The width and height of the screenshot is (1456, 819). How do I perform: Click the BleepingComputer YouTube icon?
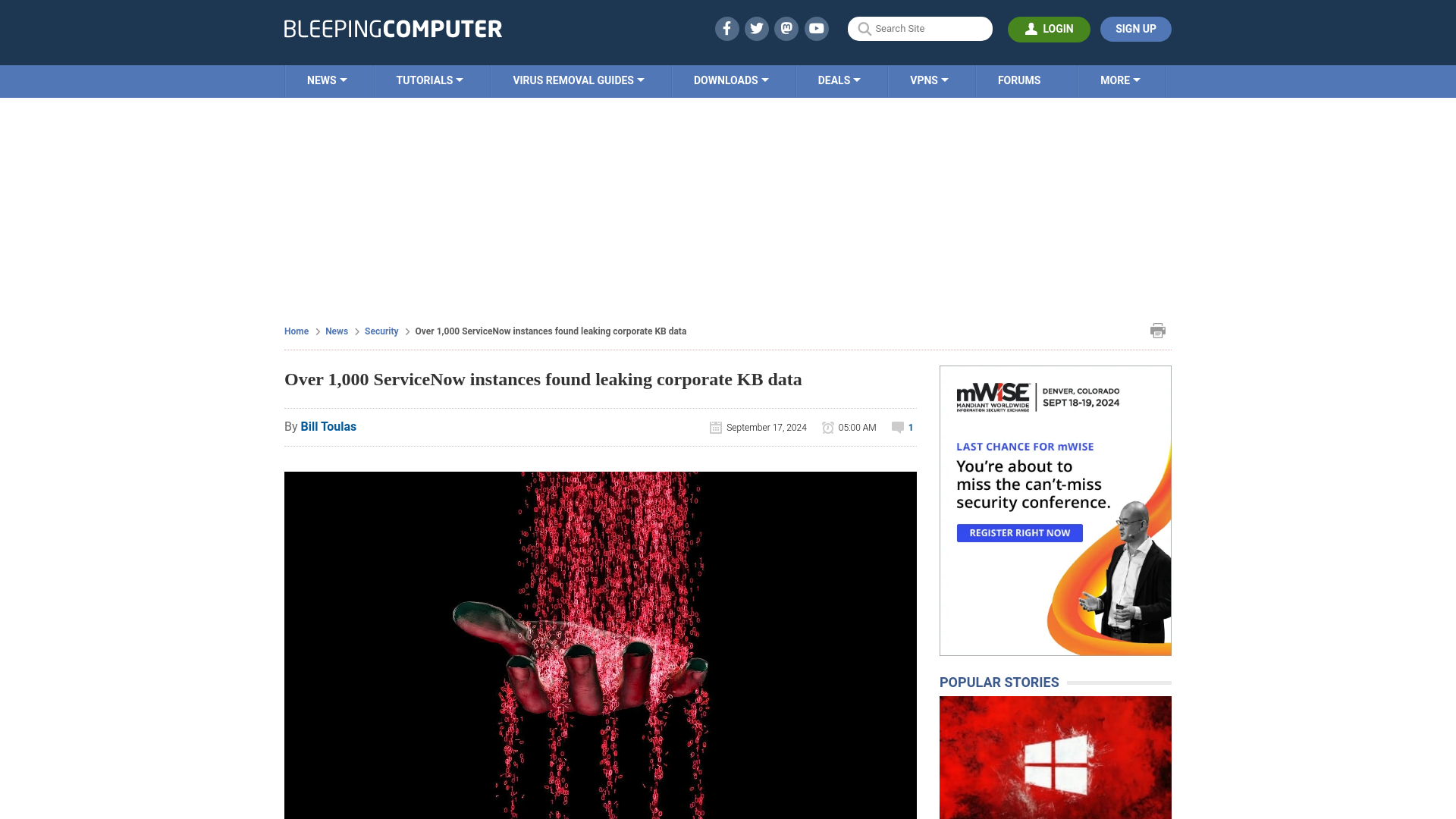pos(817,28)
